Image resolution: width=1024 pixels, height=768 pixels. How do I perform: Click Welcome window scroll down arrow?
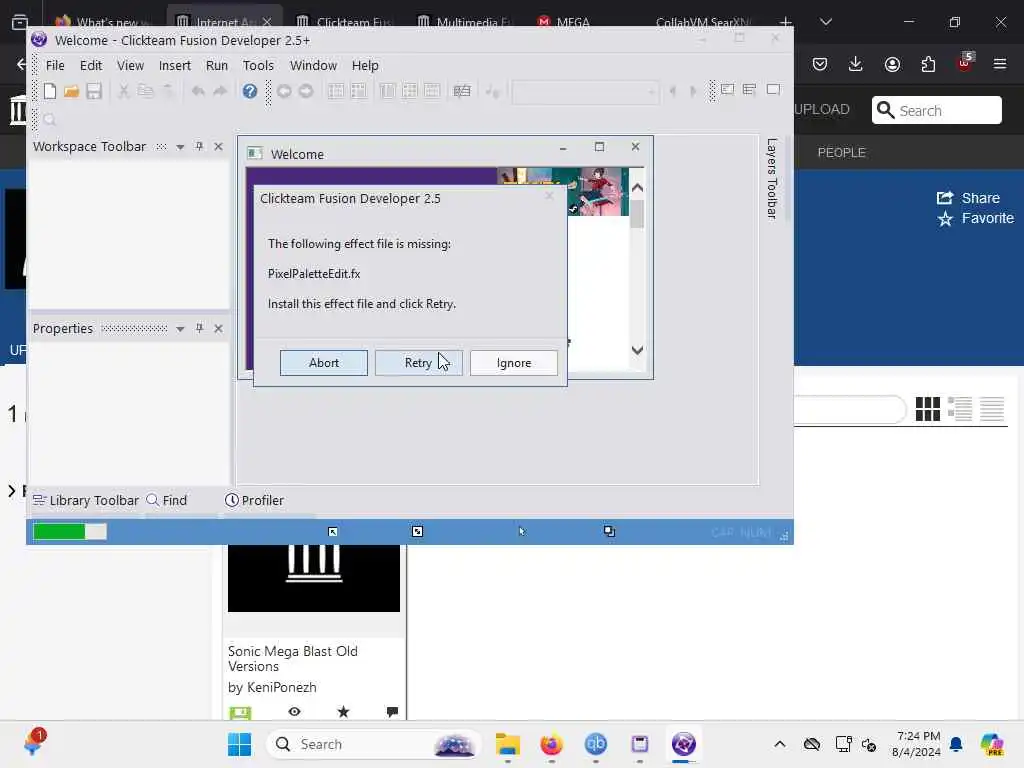pos(637,350)
